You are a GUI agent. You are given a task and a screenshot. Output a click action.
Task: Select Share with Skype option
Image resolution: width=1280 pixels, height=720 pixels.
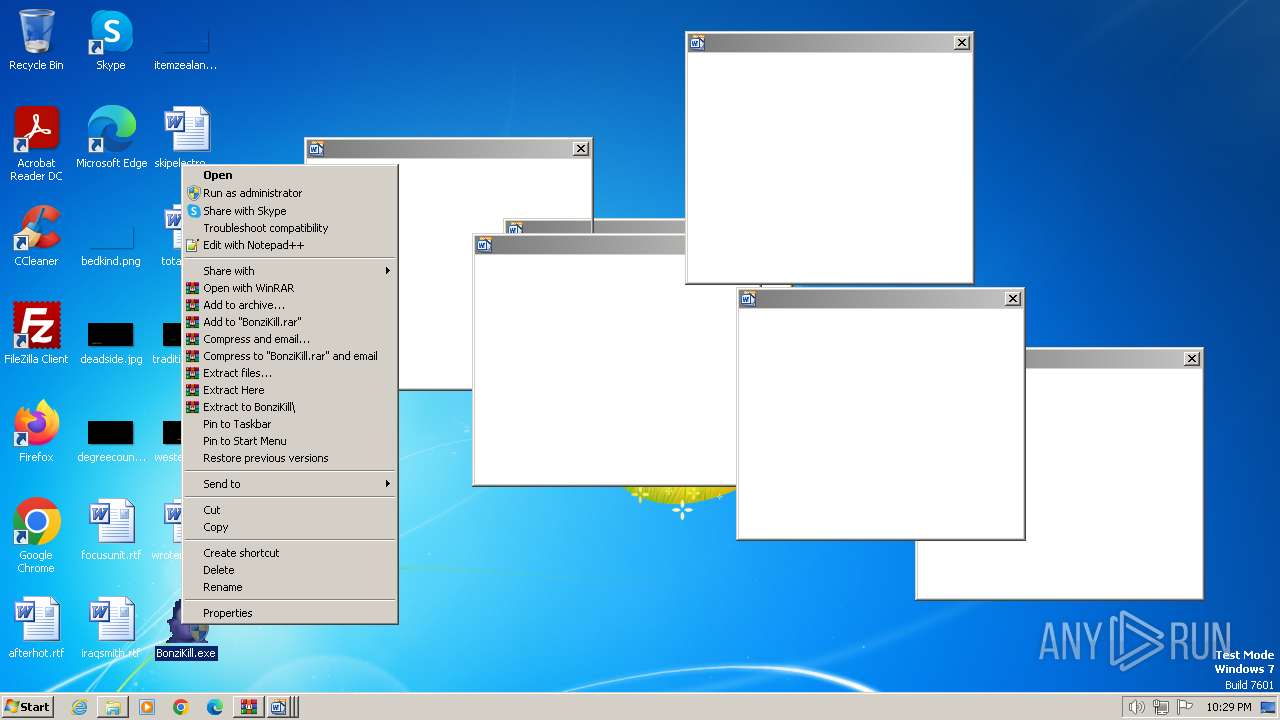pos(290,211)
